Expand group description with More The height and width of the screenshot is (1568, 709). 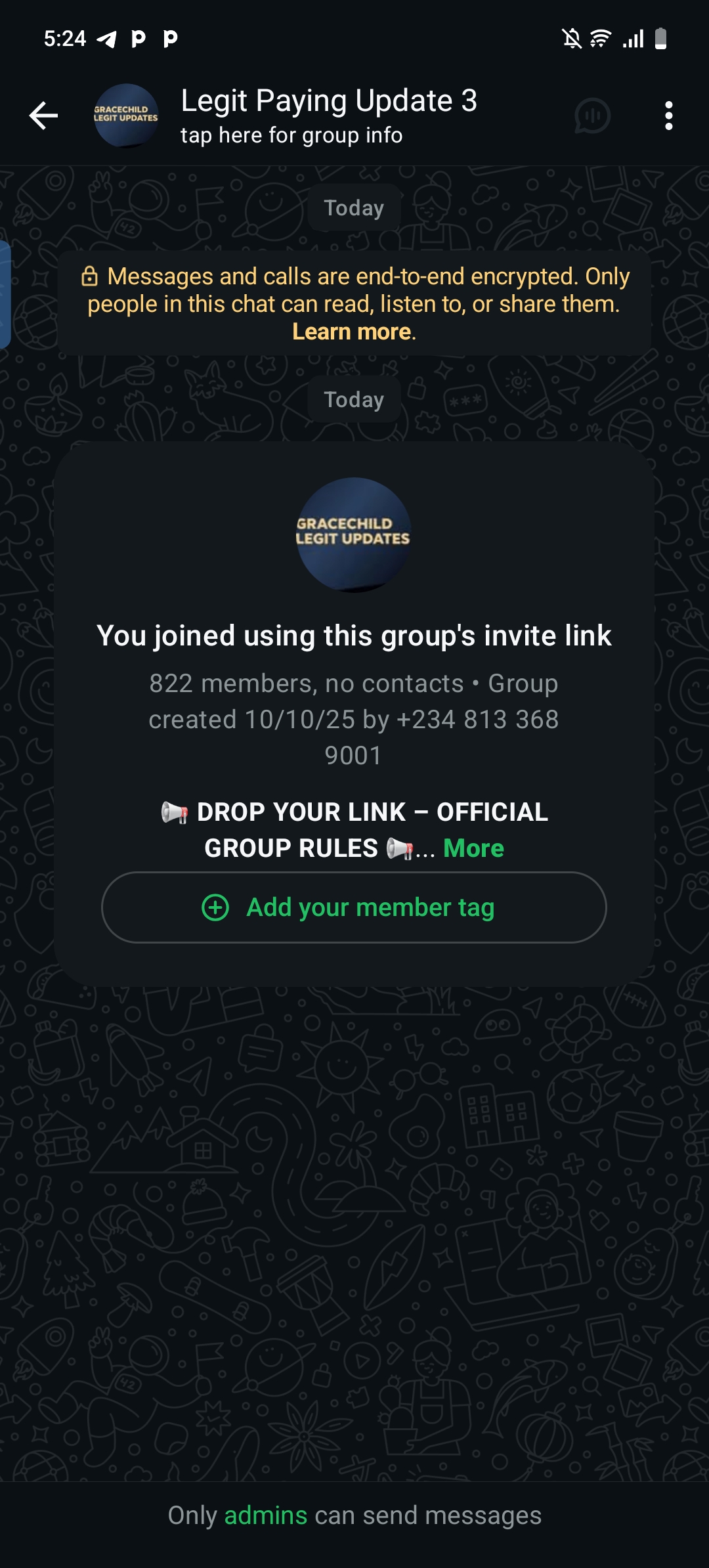point(473,848)
